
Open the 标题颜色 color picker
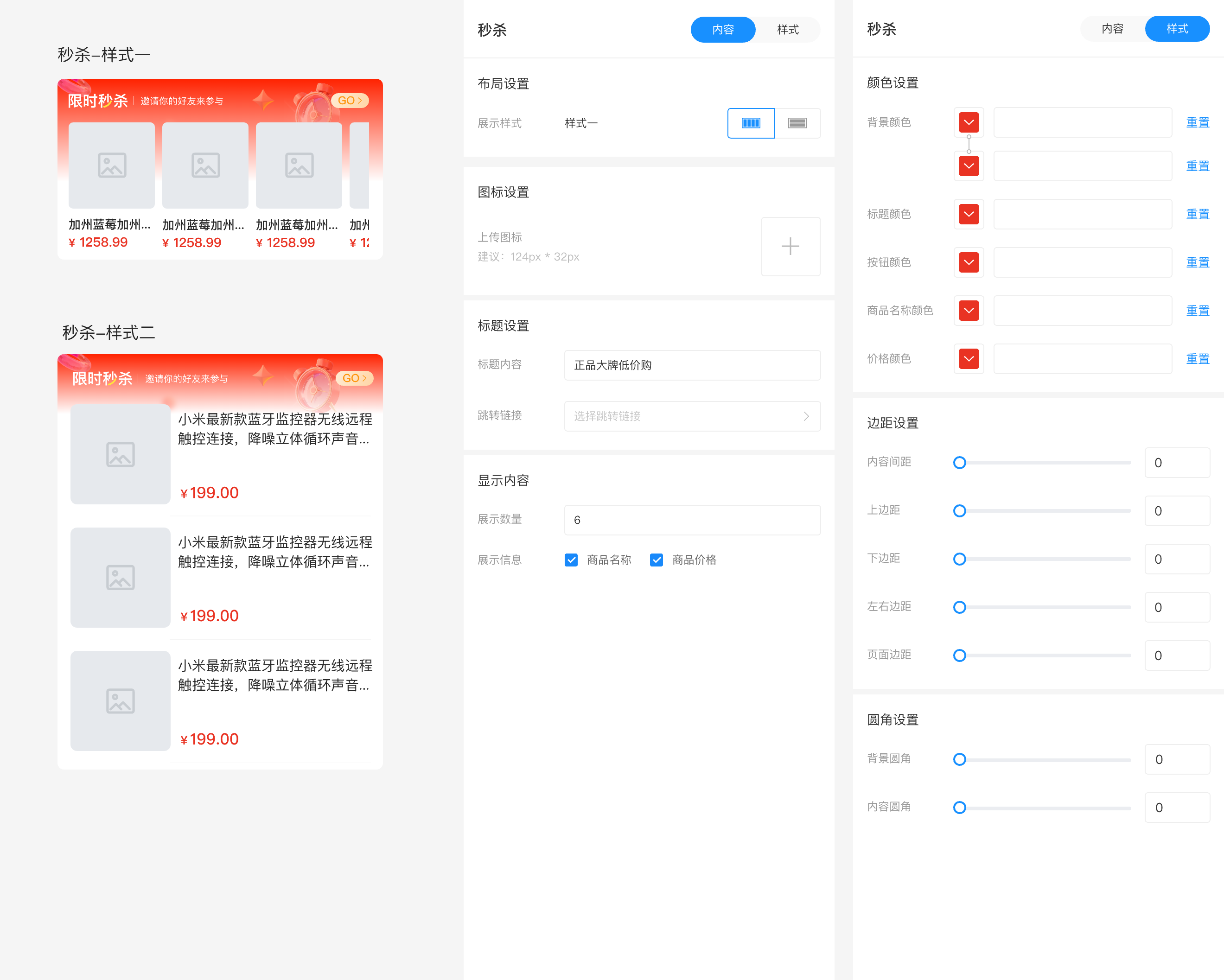969,214
